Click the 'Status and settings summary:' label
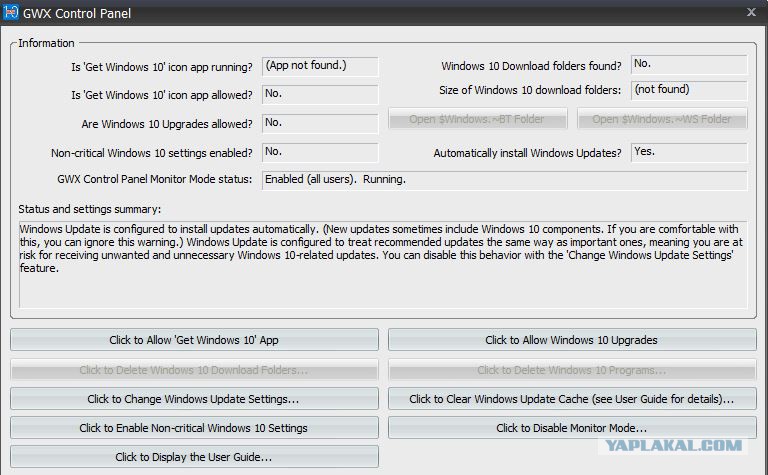 coord(90,209)
